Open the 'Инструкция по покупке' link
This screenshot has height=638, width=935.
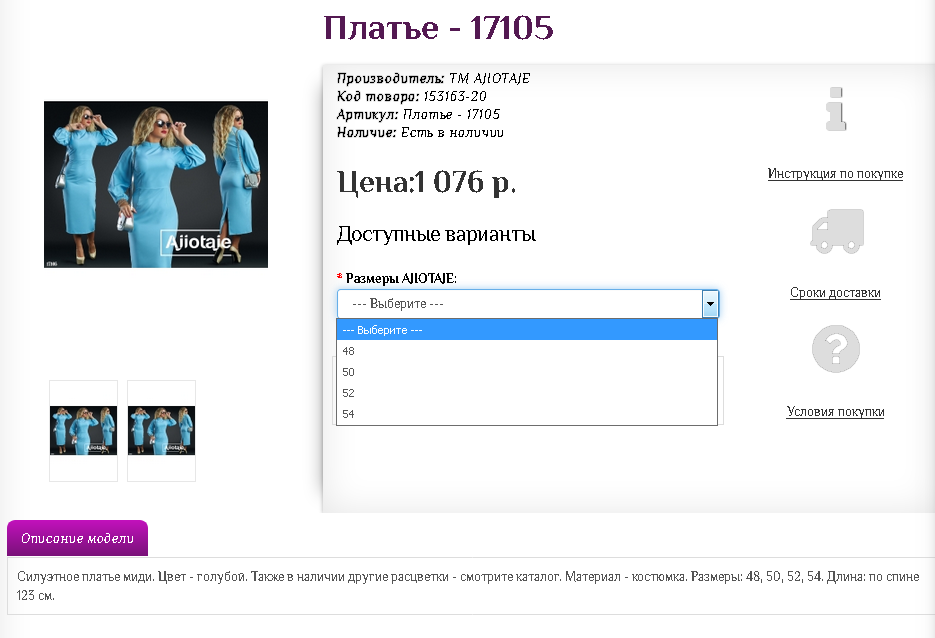pyautogui.click(x=835, y=174)
